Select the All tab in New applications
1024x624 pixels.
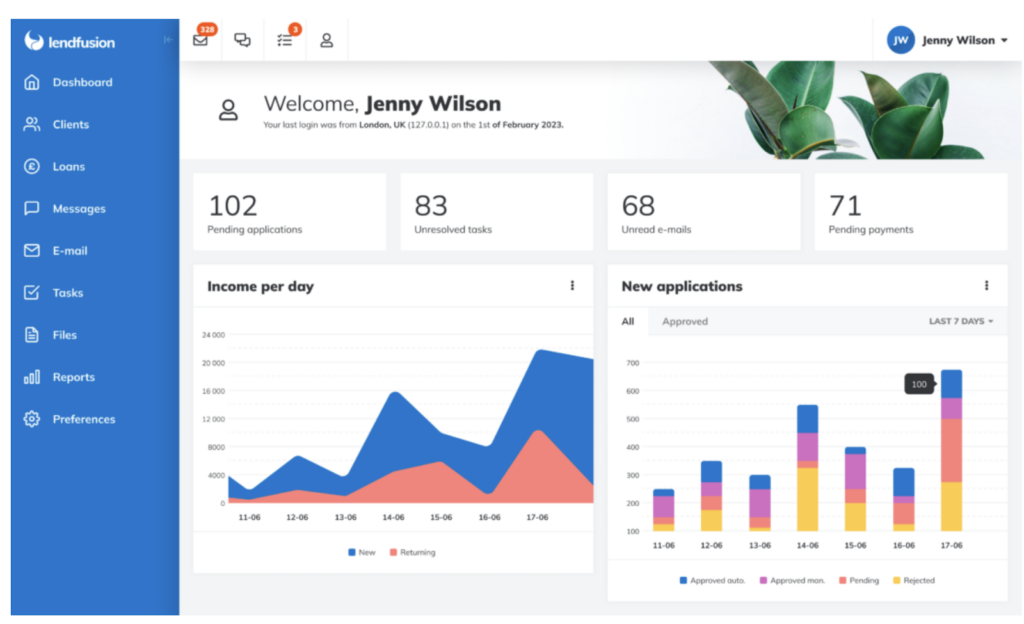pyautogui.click(x=628, y=321)
